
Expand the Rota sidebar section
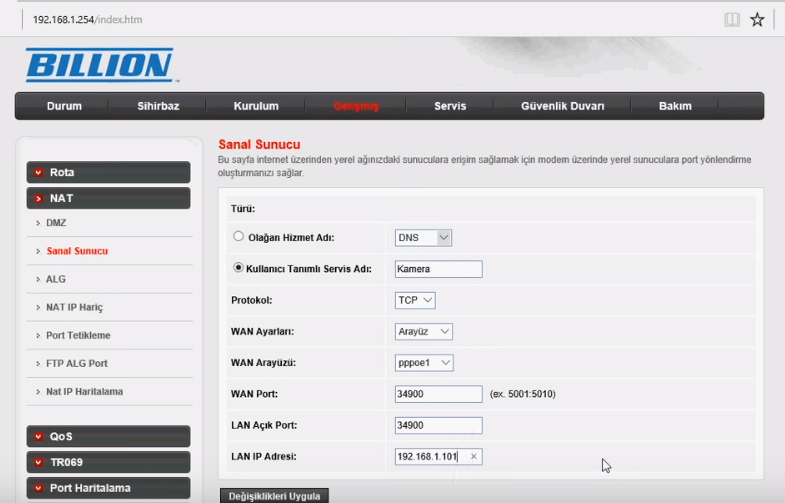click(x=109, y=172)
